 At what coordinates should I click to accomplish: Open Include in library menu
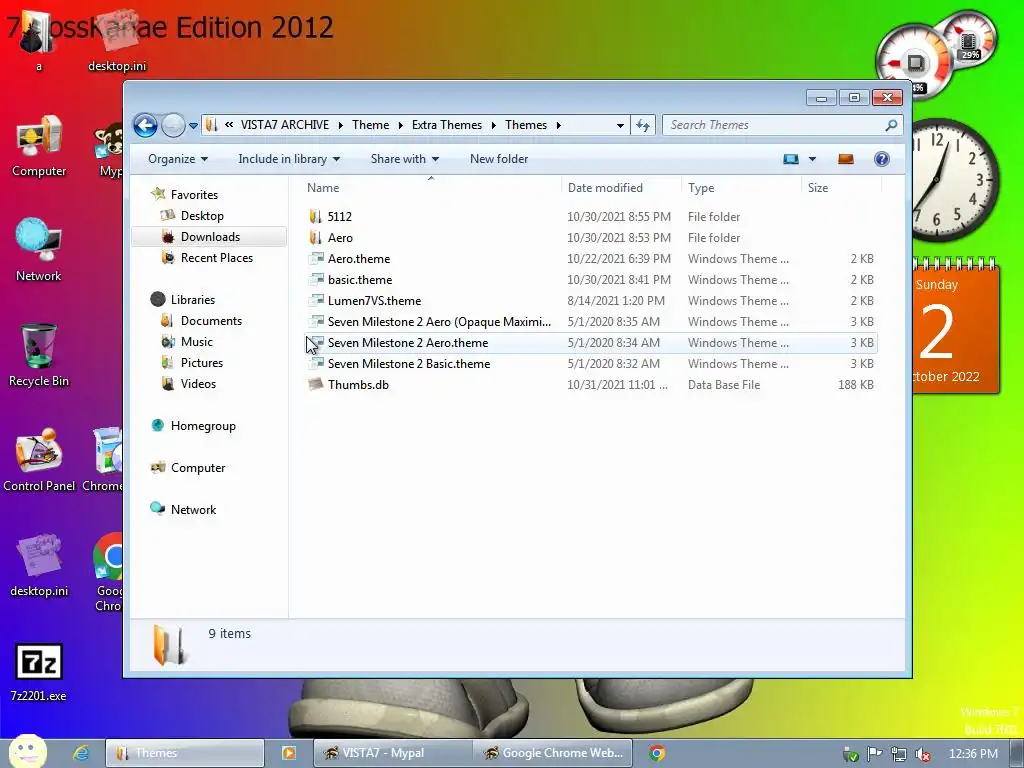tap(289, 159)
